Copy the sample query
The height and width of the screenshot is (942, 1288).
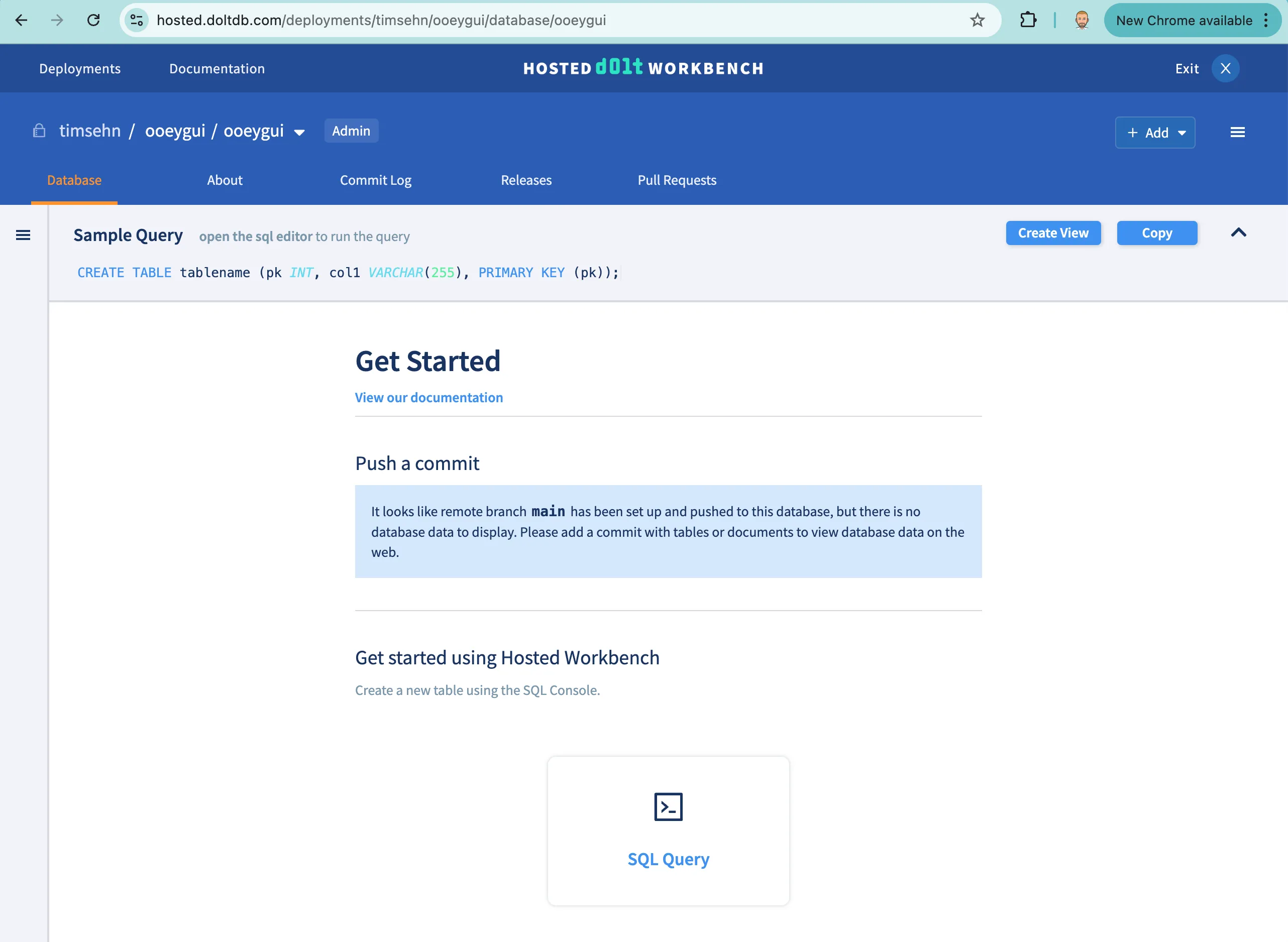[x=1156, y=232]
